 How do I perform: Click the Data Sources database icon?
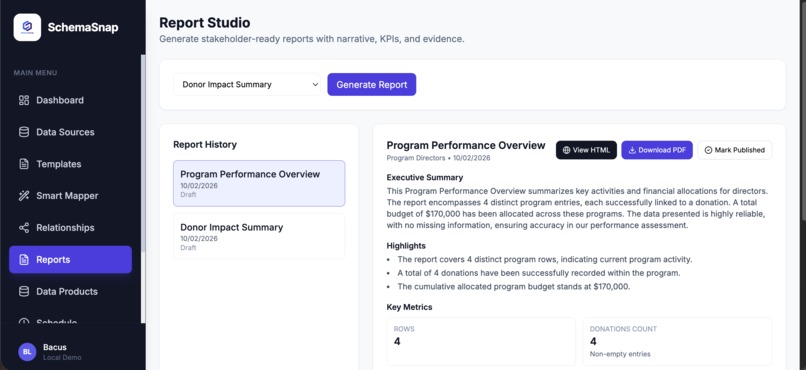24,132
